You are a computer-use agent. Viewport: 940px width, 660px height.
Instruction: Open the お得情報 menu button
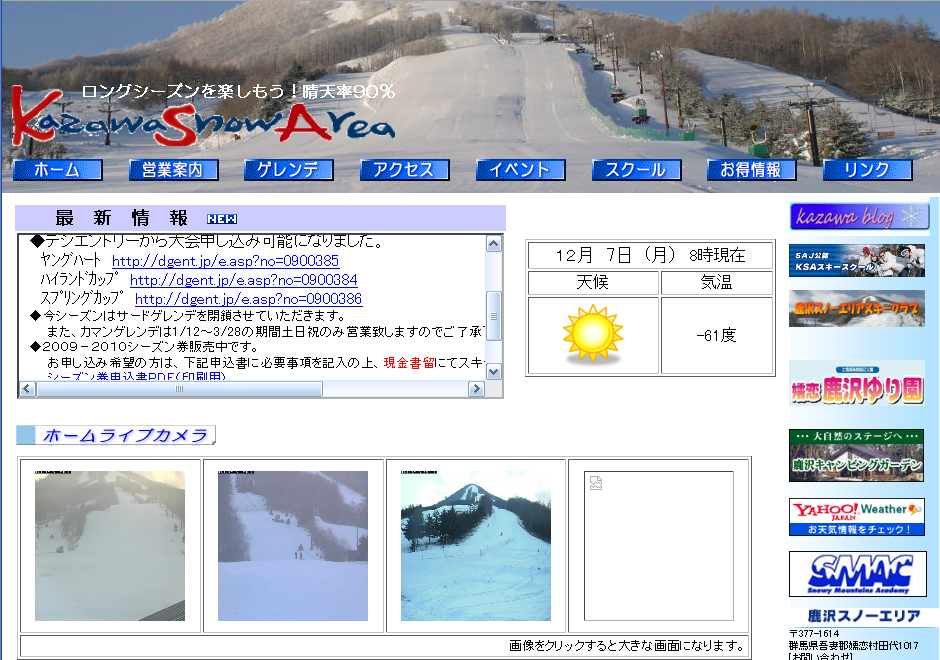752,170
